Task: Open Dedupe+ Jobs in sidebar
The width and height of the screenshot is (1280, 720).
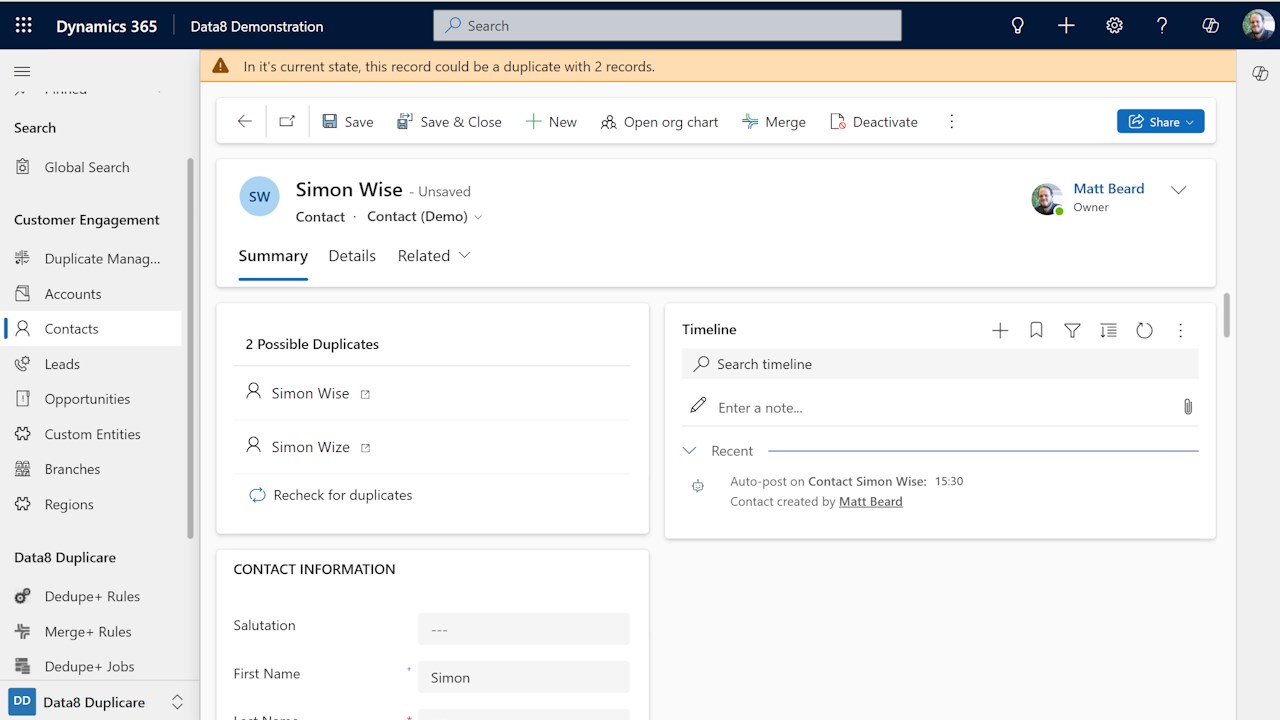Action: pyautogui.click(x=93, y=666)
